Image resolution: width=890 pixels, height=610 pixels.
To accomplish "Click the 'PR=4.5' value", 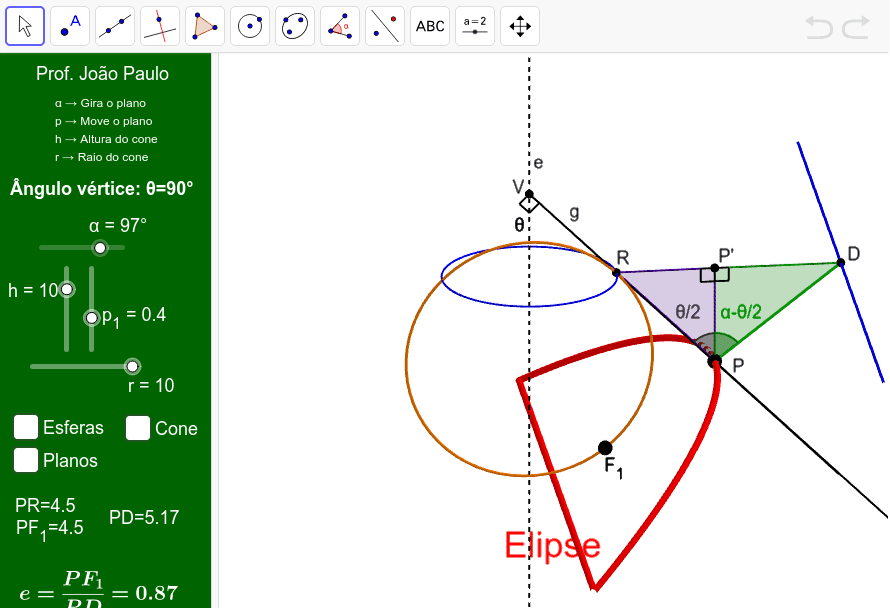I will point(45,505).
